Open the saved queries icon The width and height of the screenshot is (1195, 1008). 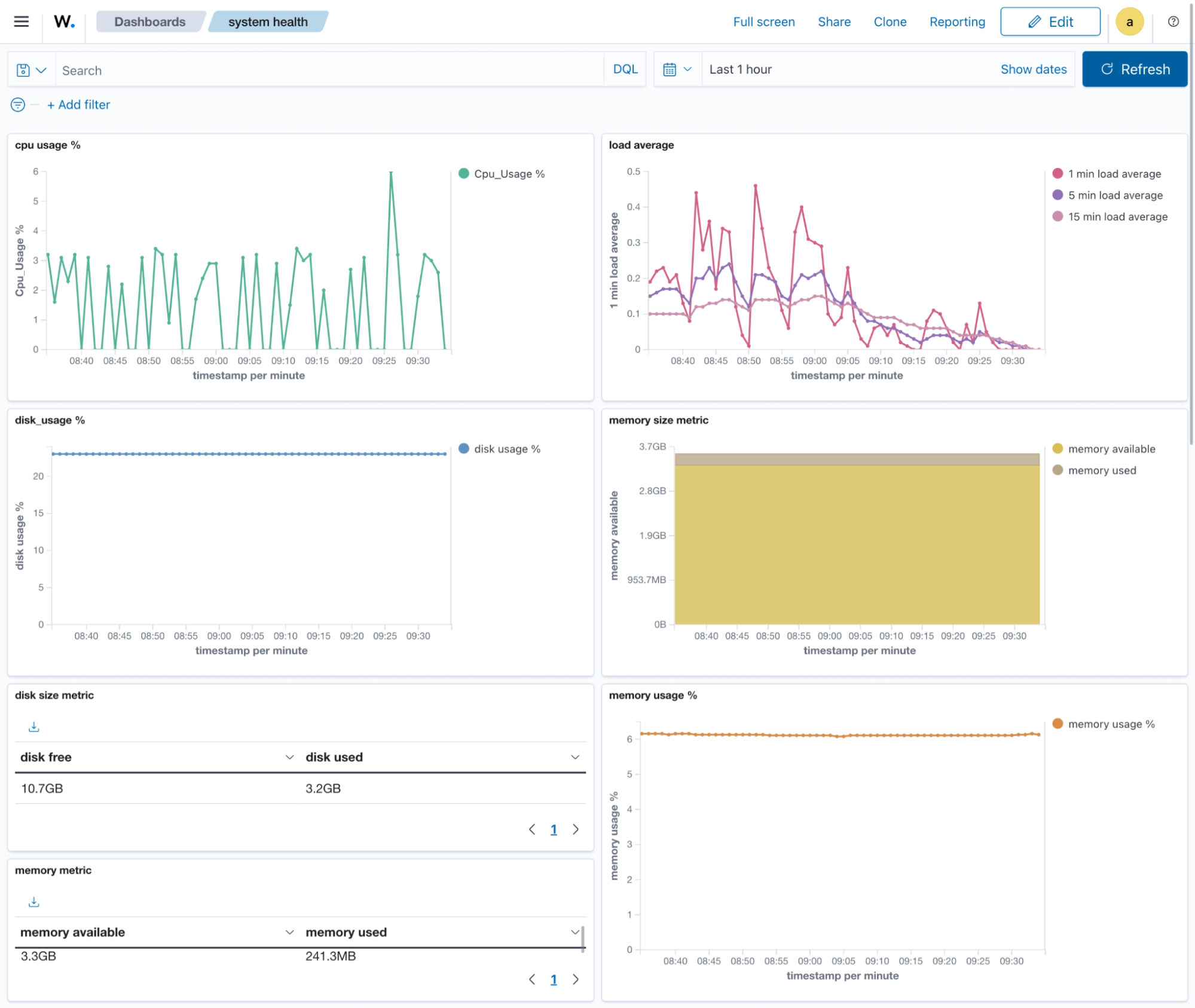tap(23, 69)
